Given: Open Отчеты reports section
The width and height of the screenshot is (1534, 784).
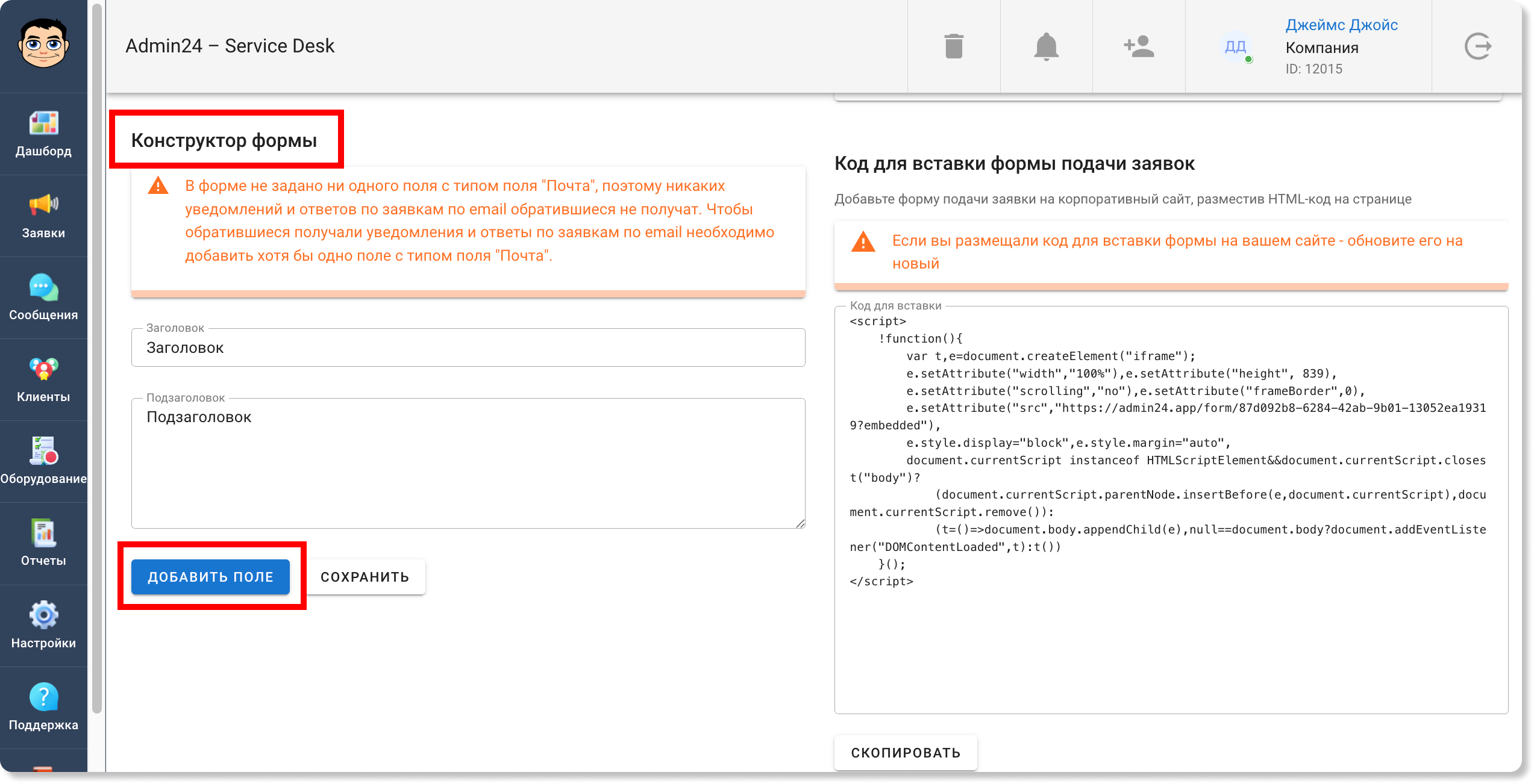Looking at the screenshot, I should [x=43, y=544].
